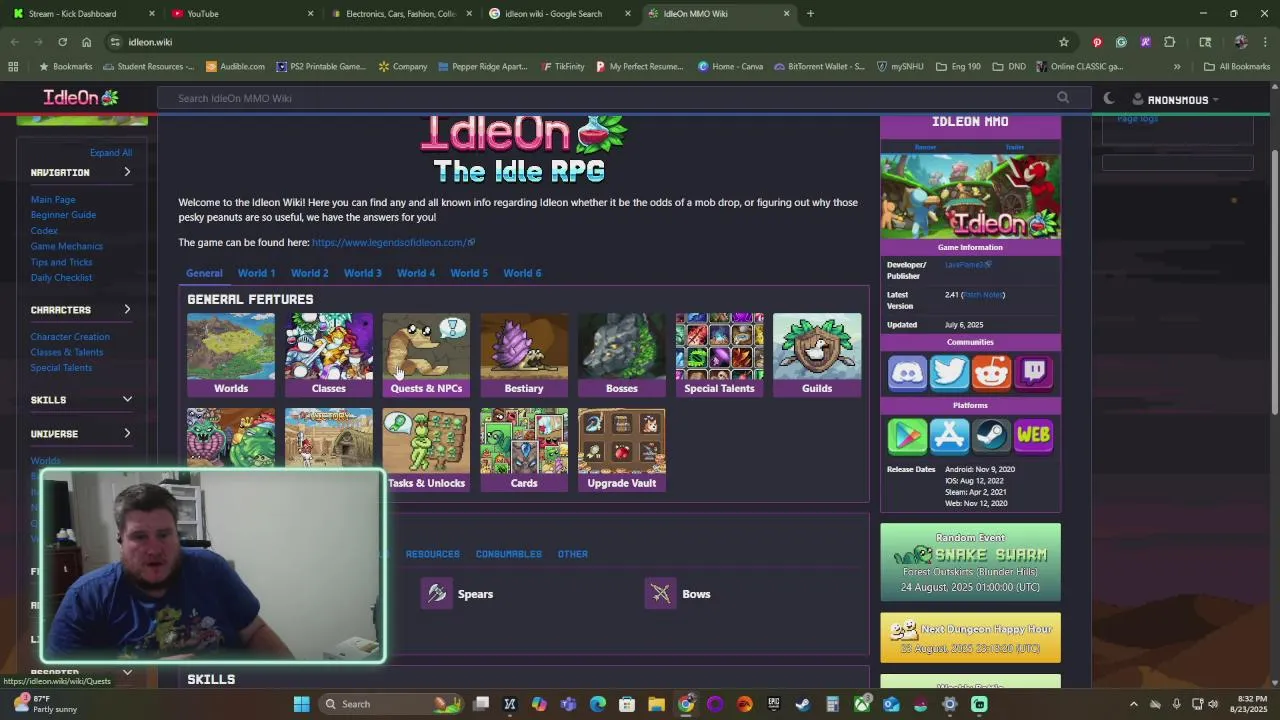This screenshot has width=1280, height=720.
Task: Open the Twitch community icon
Action: click(x=1034, y=373)
